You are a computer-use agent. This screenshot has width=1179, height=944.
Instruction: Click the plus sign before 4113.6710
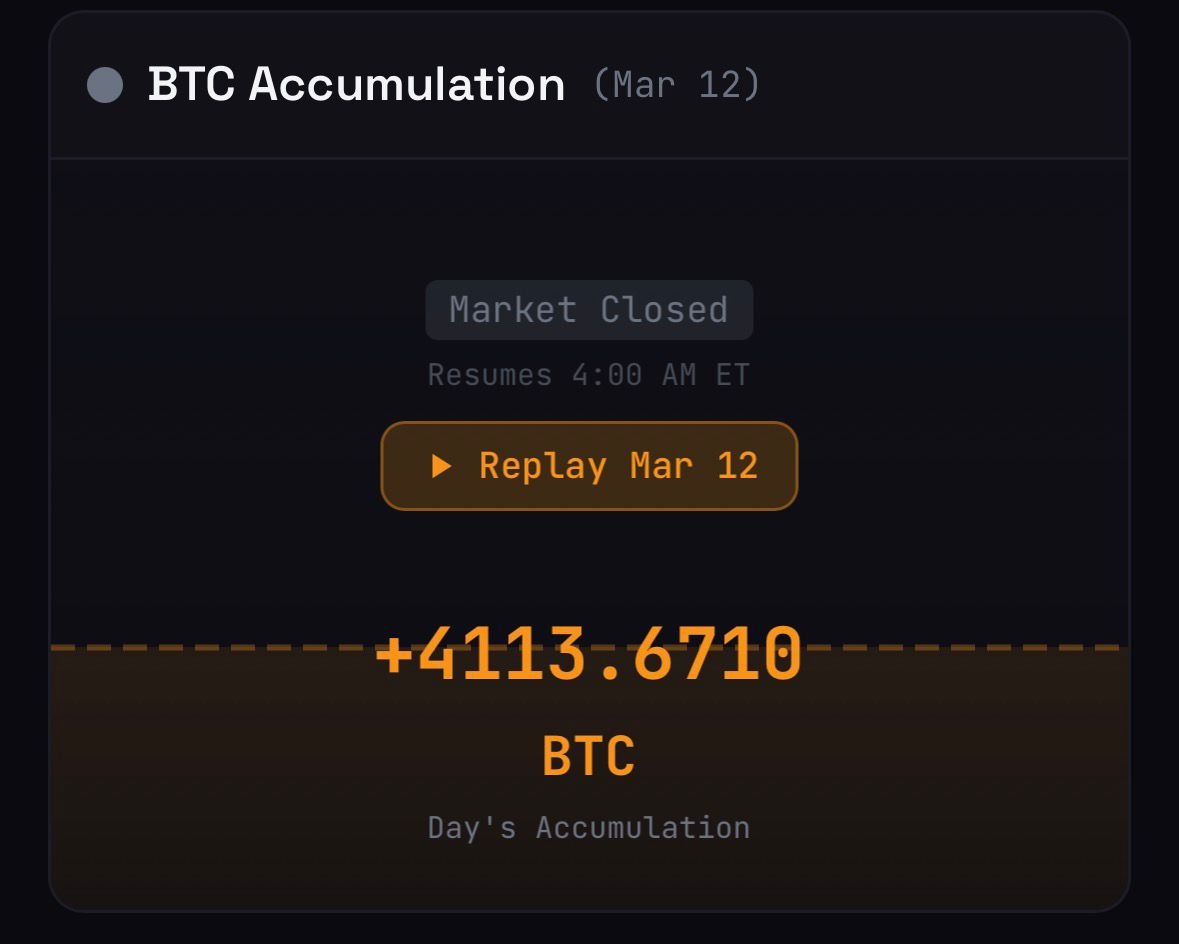394,655
